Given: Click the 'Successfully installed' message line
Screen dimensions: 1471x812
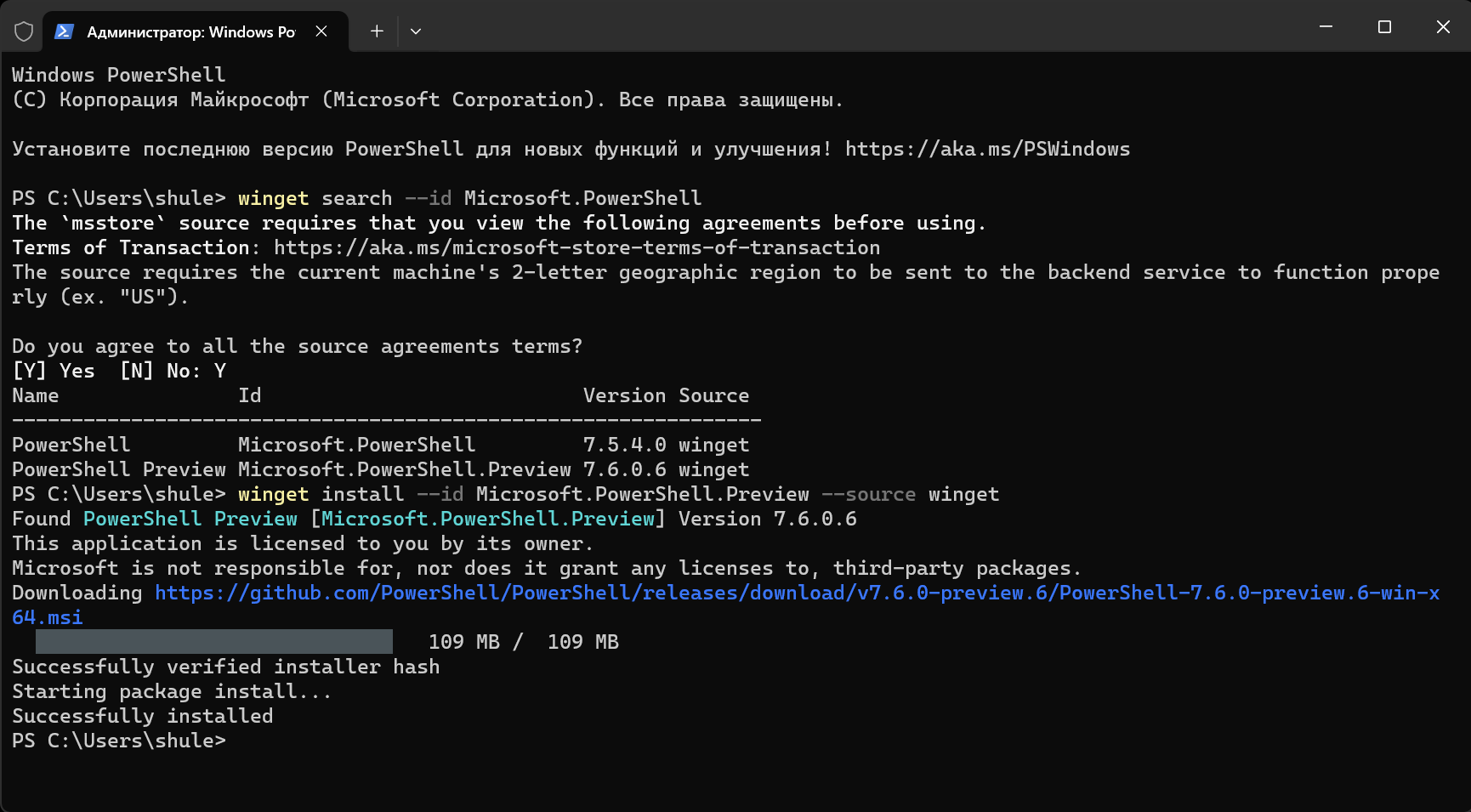Looking at the screenshot, I should point(143,716).
